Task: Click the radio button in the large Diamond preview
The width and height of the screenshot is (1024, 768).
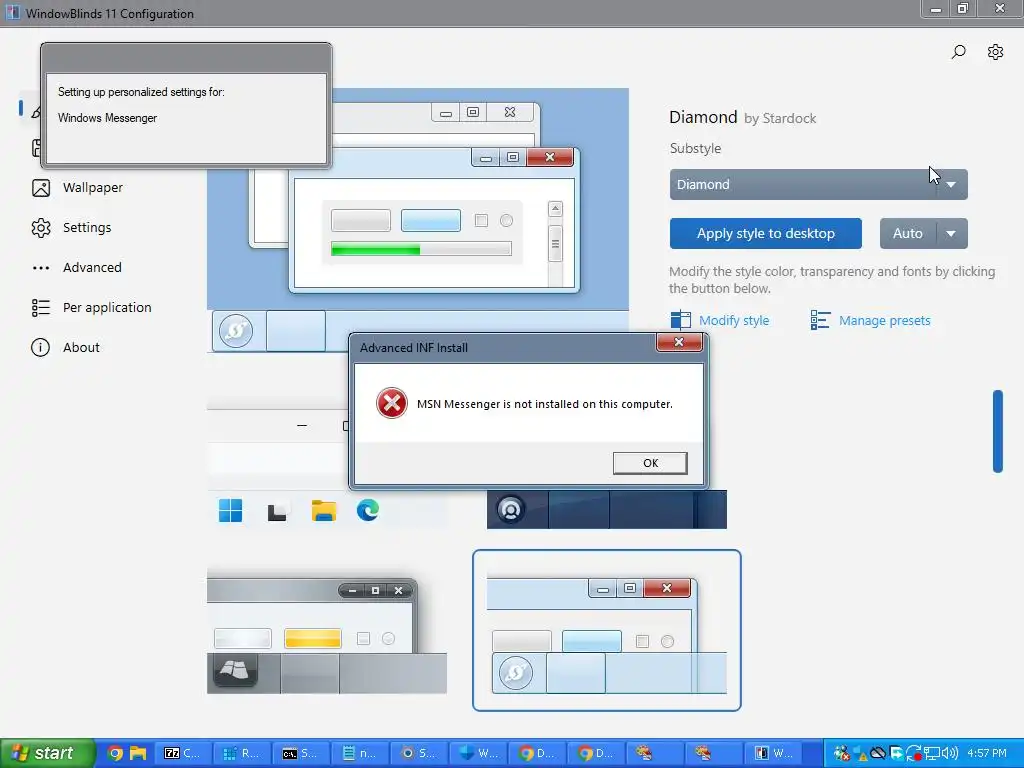Action: tap(506, 221)
